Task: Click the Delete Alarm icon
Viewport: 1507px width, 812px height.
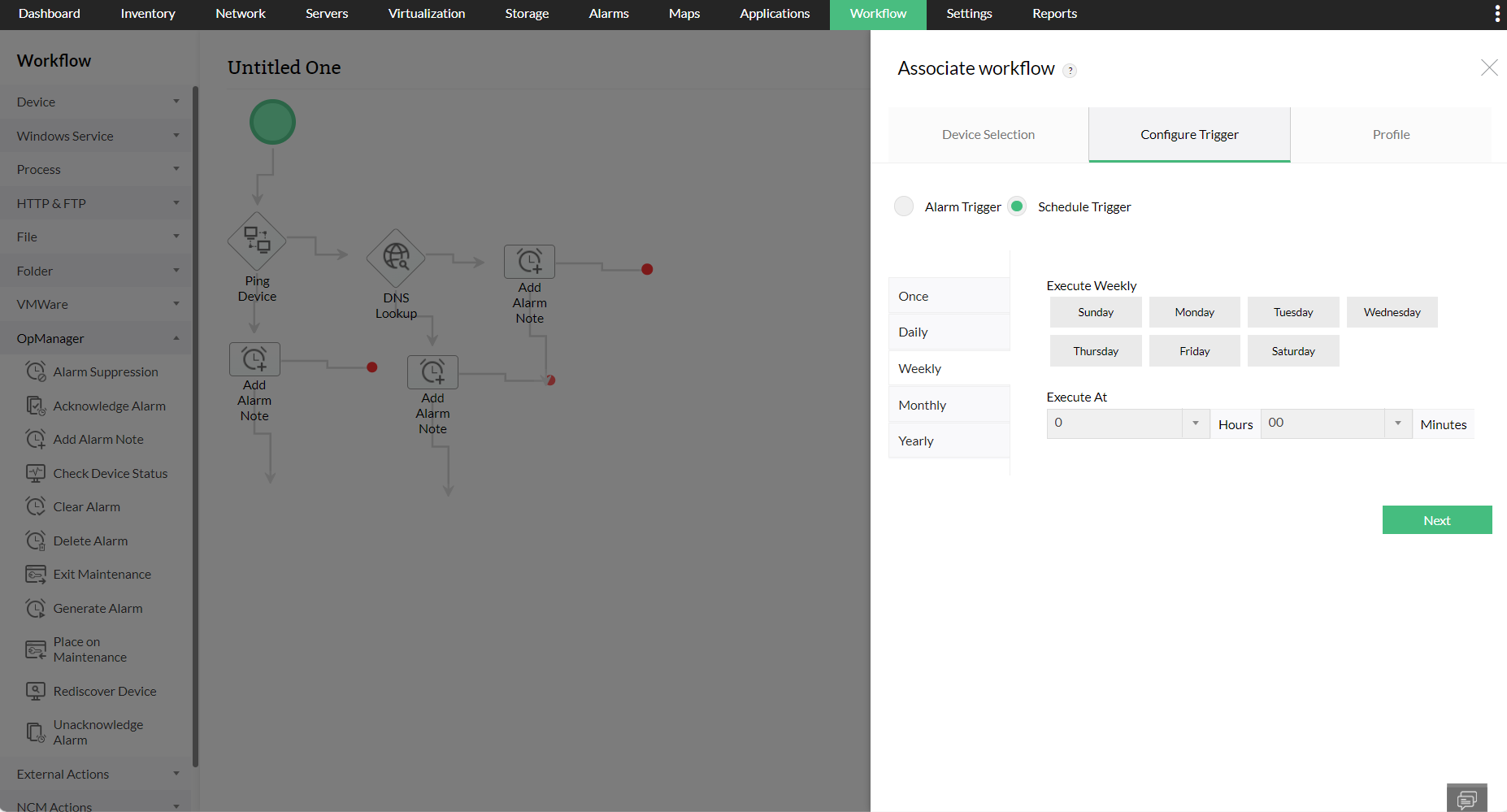Action: click(36, 541)
